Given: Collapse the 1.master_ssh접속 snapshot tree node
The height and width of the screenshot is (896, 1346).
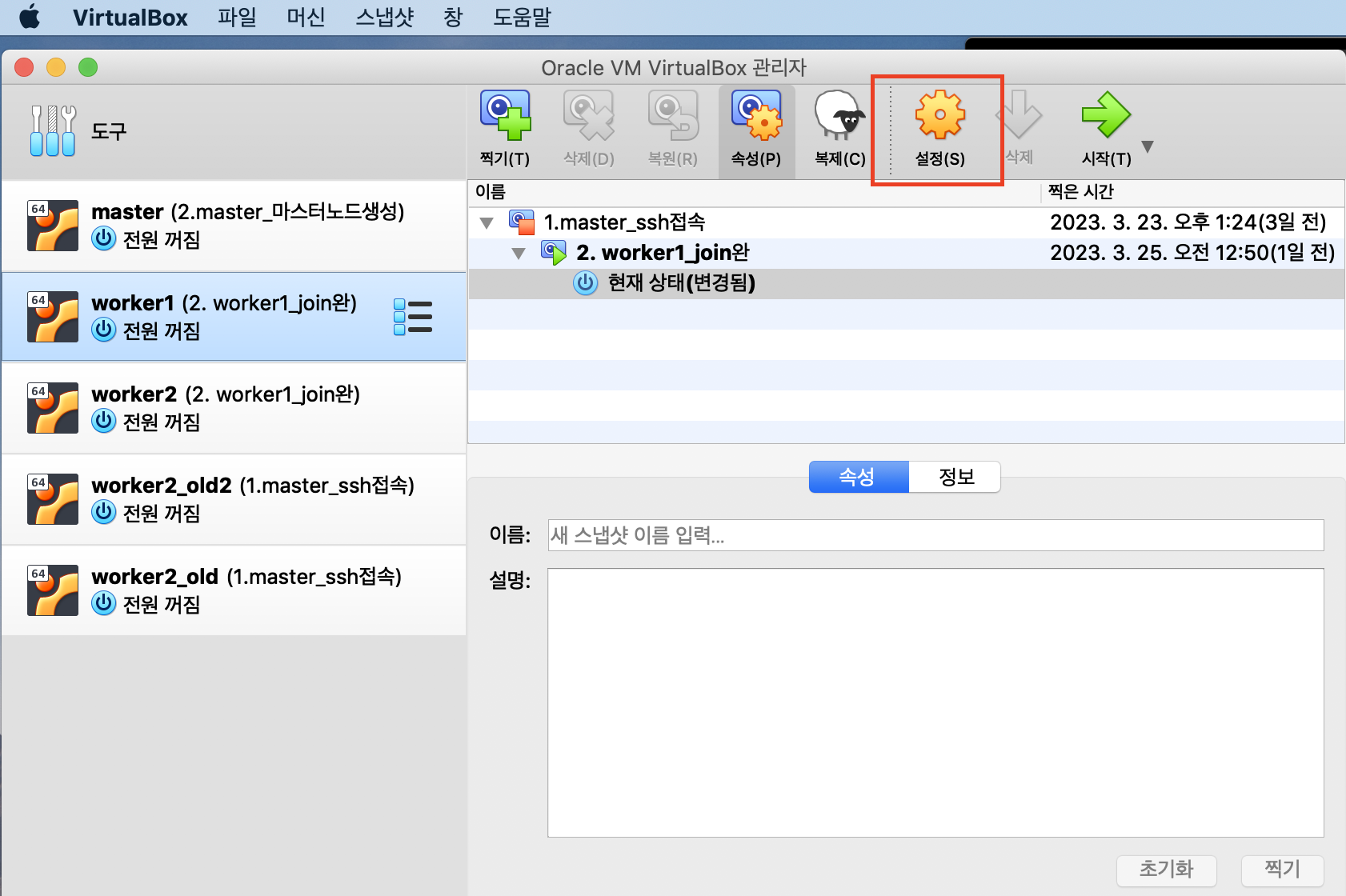Looking at the screenshot, I should point(487,223).
